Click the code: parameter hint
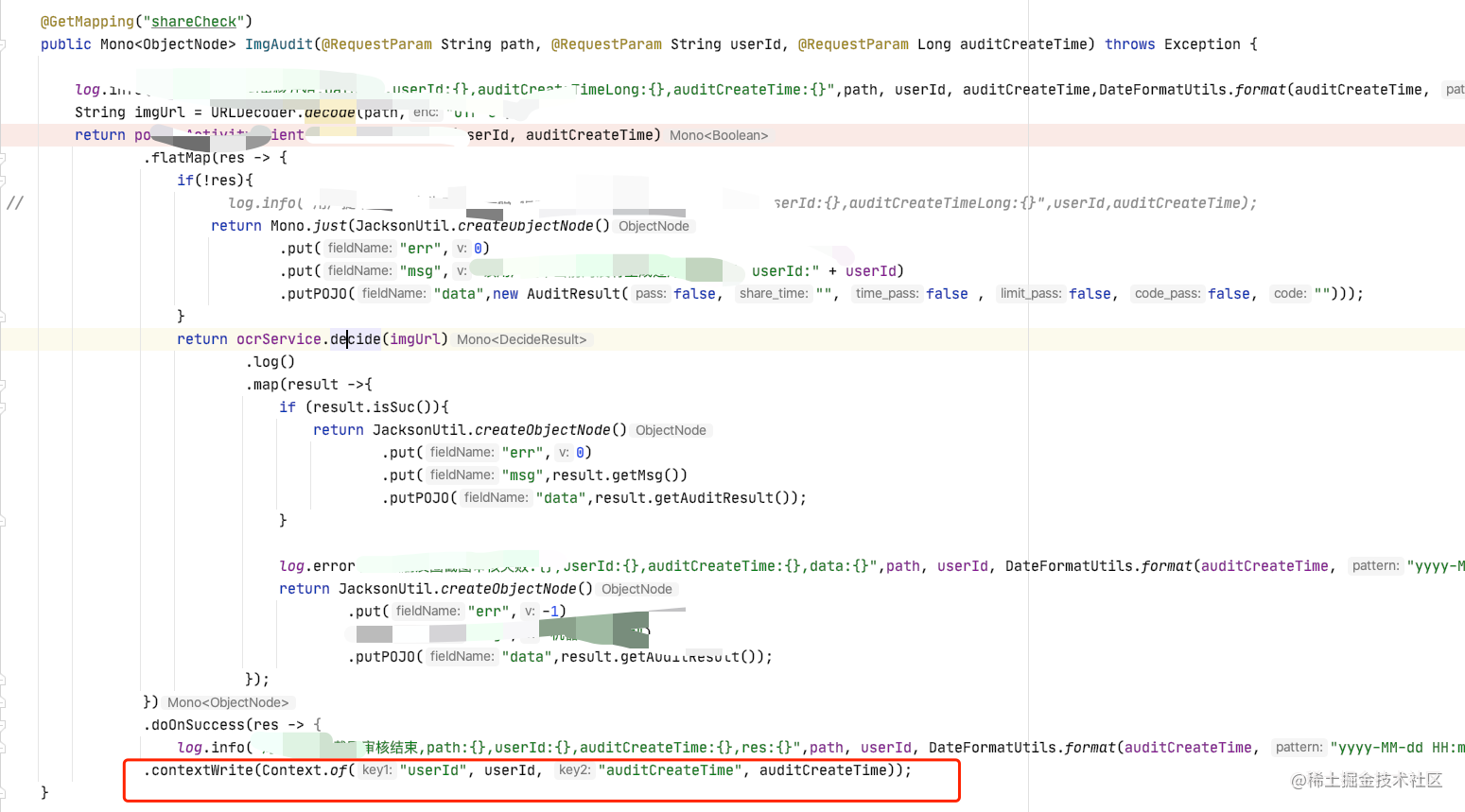Image resolution: width=1465 pixels, height=812 pixels. coord(1290,294)
